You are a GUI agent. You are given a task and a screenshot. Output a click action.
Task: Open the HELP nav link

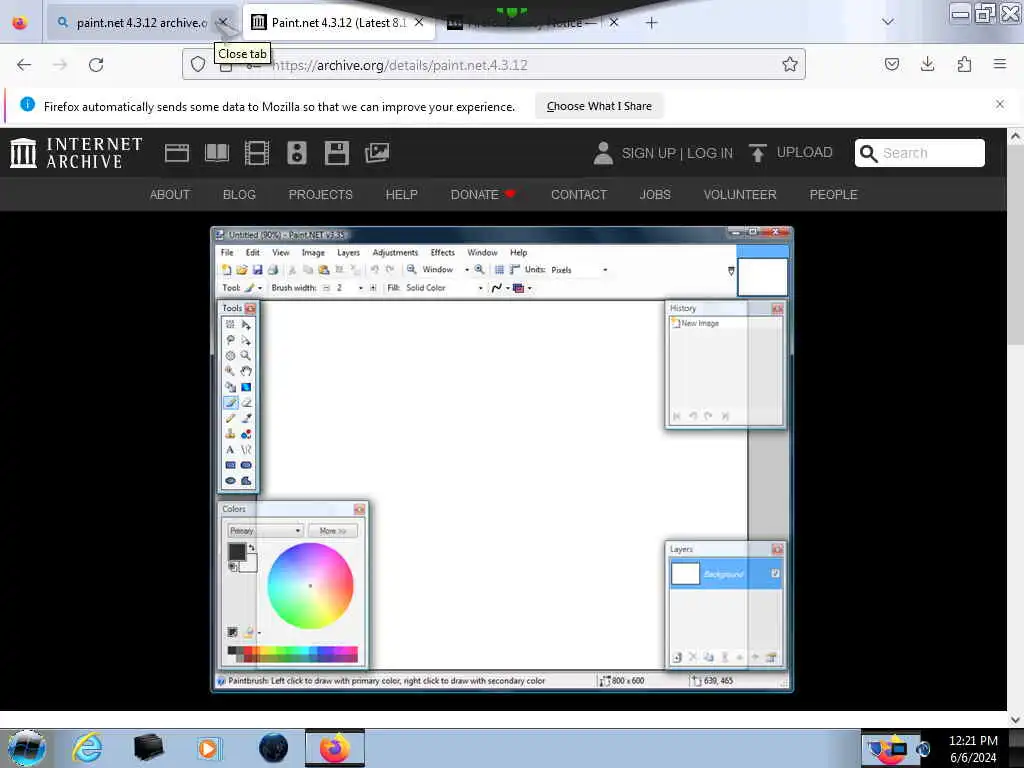(x=402, y=195)
